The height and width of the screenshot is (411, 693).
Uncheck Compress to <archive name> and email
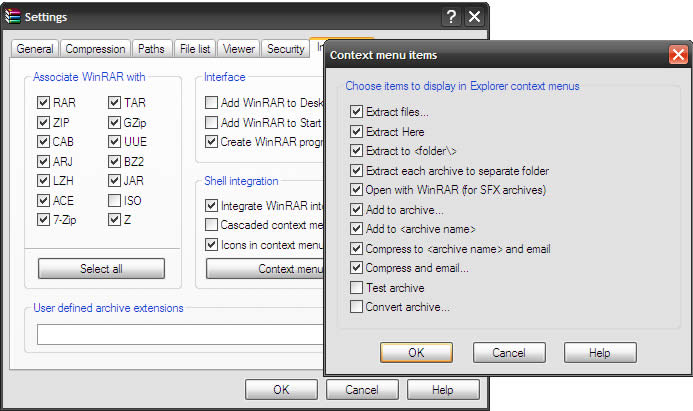click(356, 248)
